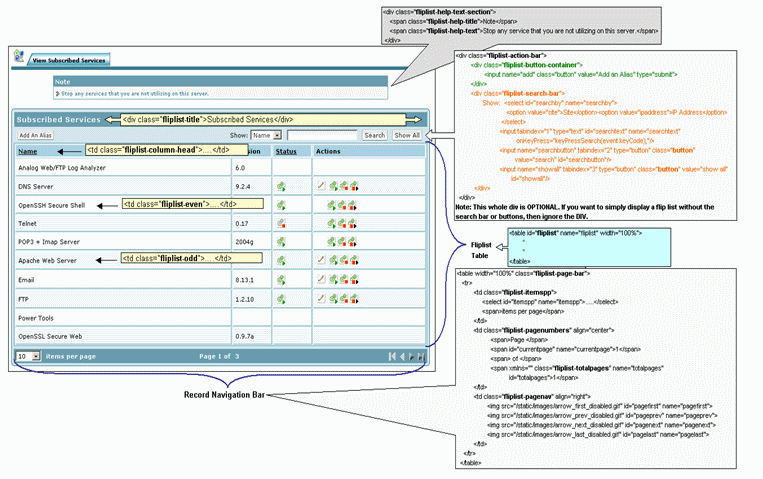Click the pencil edit icon for DNS Server
This screenshot has width=763, height=479.
coord(321,186)
